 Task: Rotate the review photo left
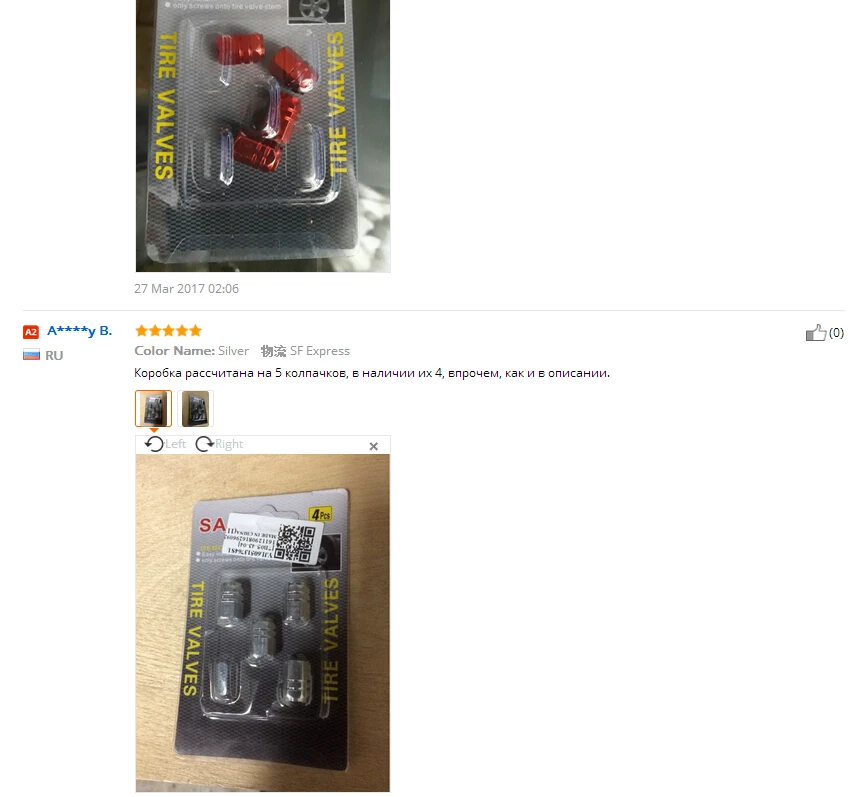(x=165, y=444)
